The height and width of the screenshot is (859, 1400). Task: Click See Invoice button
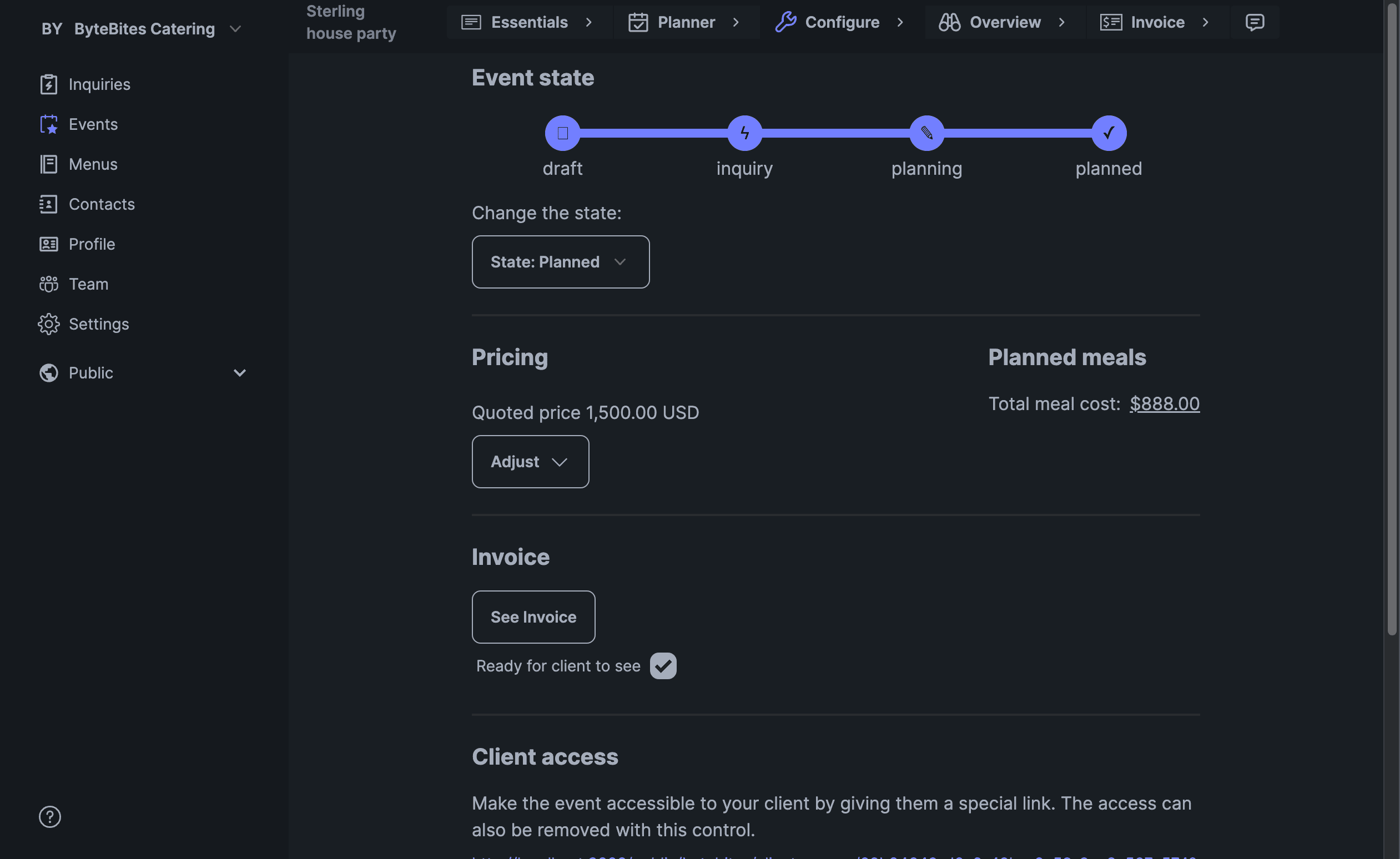click(x=533, y=617)
